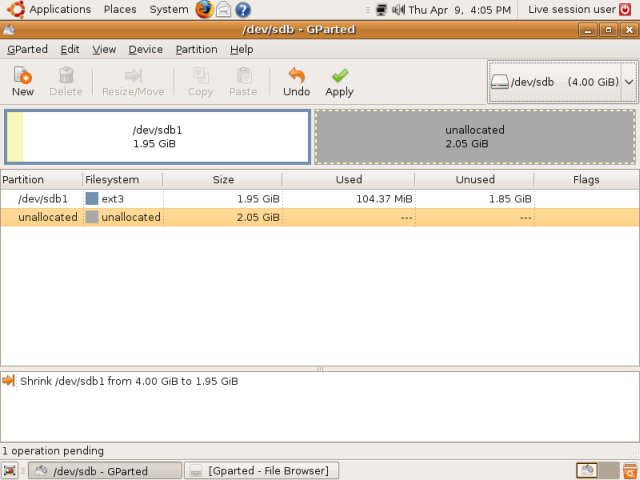
Task: Click the '1 operation pending' status text
Action: 53,451
